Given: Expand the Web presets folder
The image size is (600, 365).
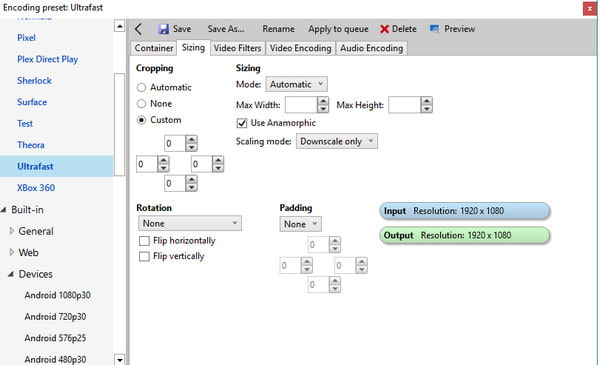Looking at the screenshot, I should (x=11, y=253).
